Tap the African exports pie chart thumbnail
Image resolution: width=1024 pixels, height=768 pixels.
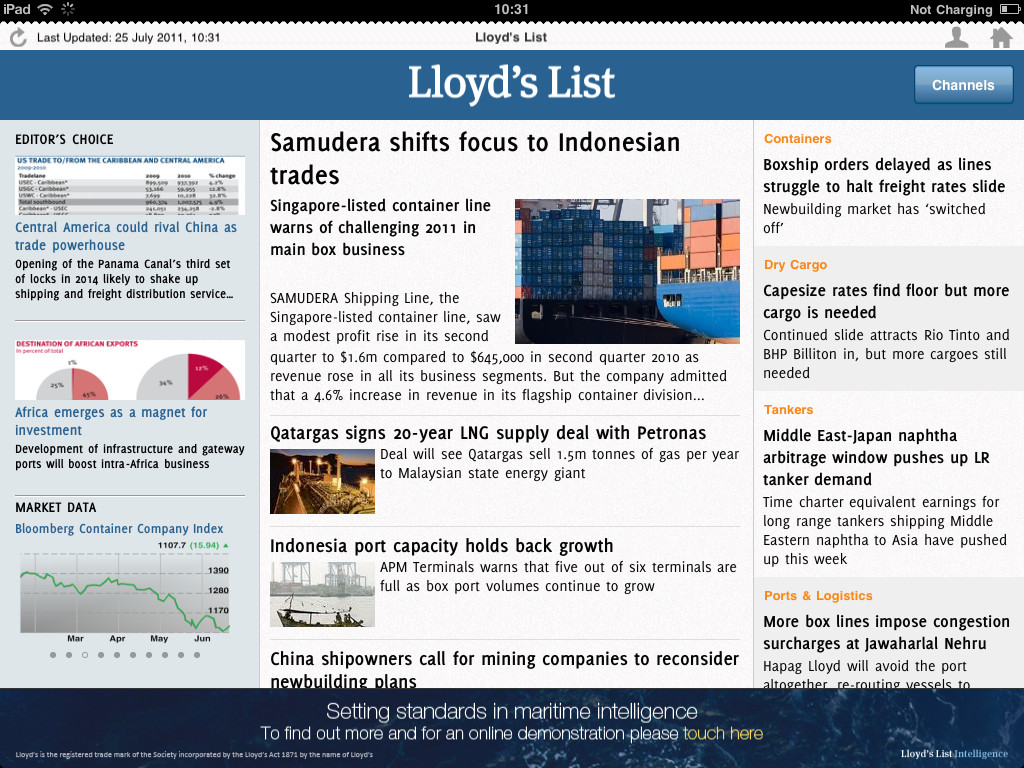(130, 370)
